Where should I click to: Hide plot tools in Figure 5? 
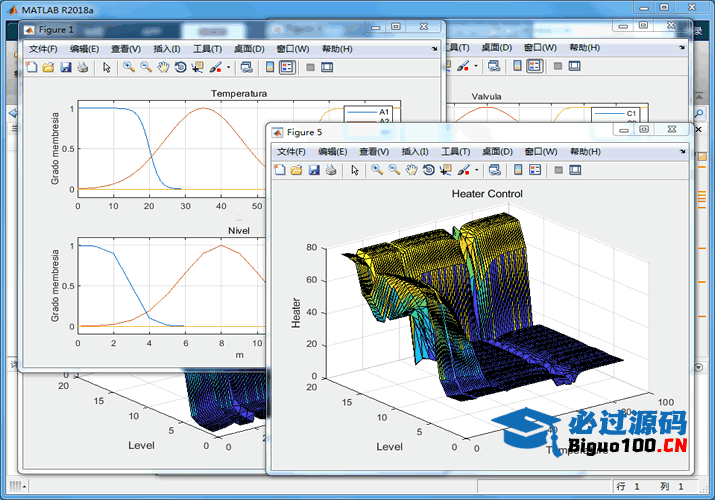coord(559,170)
